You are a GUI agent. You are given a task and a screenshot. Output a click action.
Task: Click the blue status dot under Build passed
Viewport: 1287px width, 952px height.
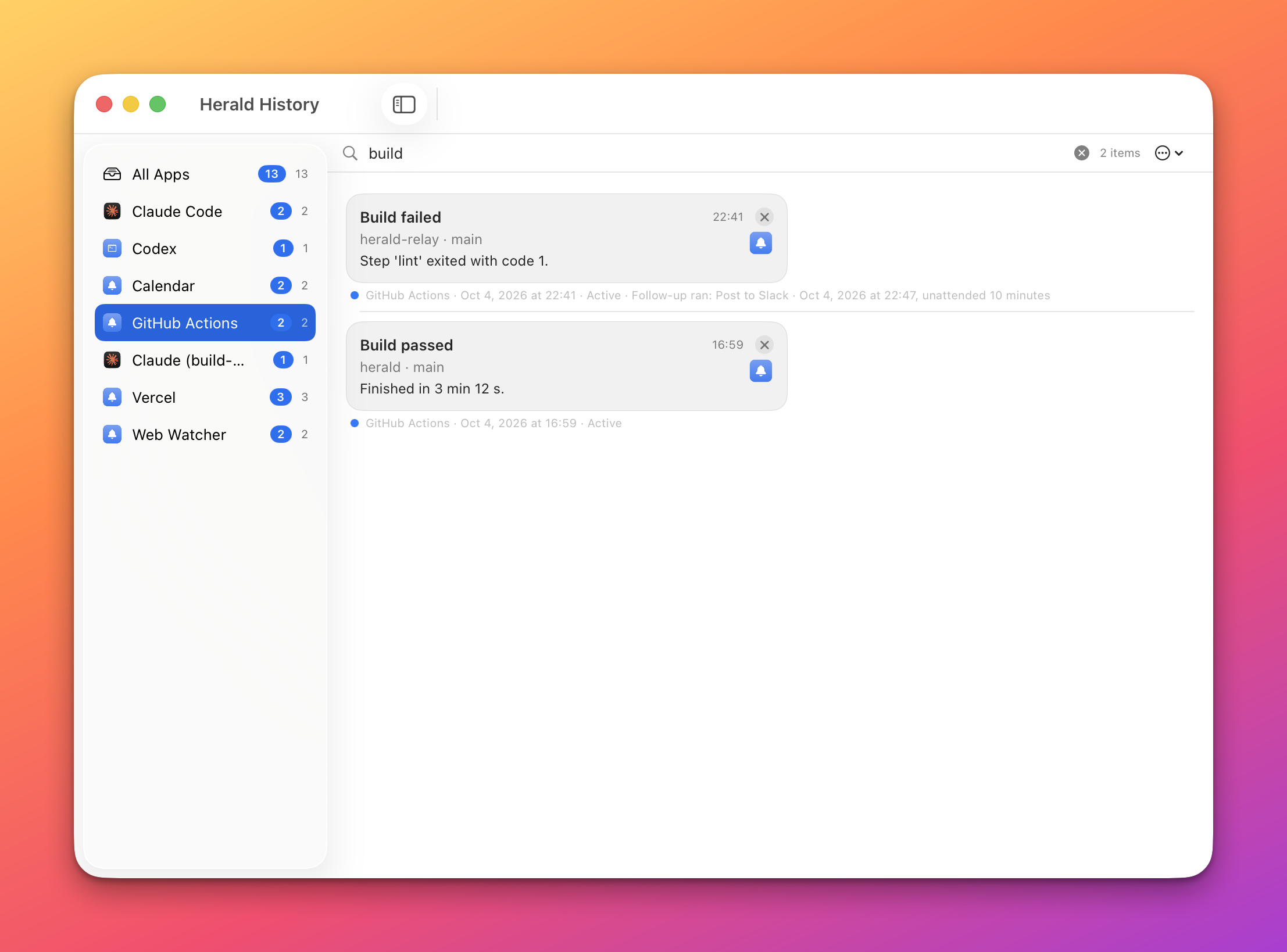point(355,423)
